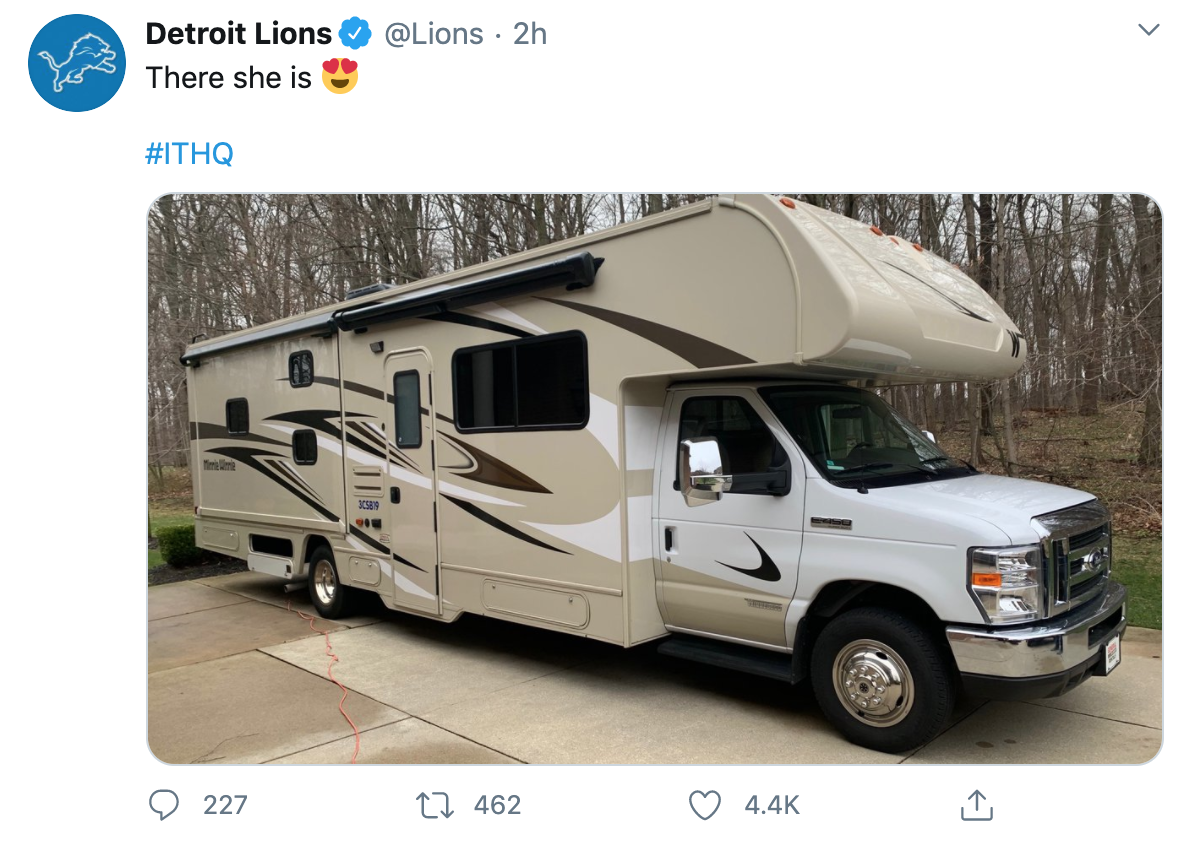Click the Minnie Winnie decal on RV

(219, 465)
